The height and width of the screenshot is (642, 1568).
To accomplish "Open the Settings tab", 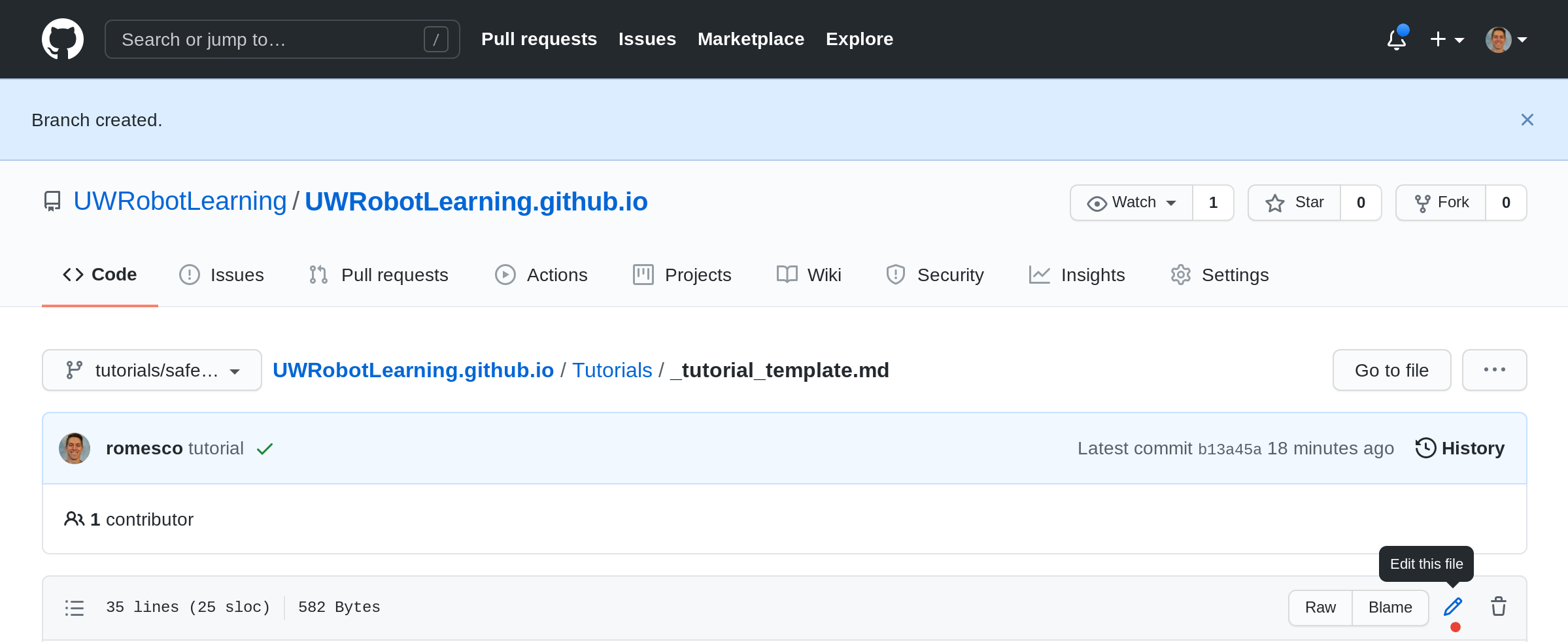I will point(1219,275).
